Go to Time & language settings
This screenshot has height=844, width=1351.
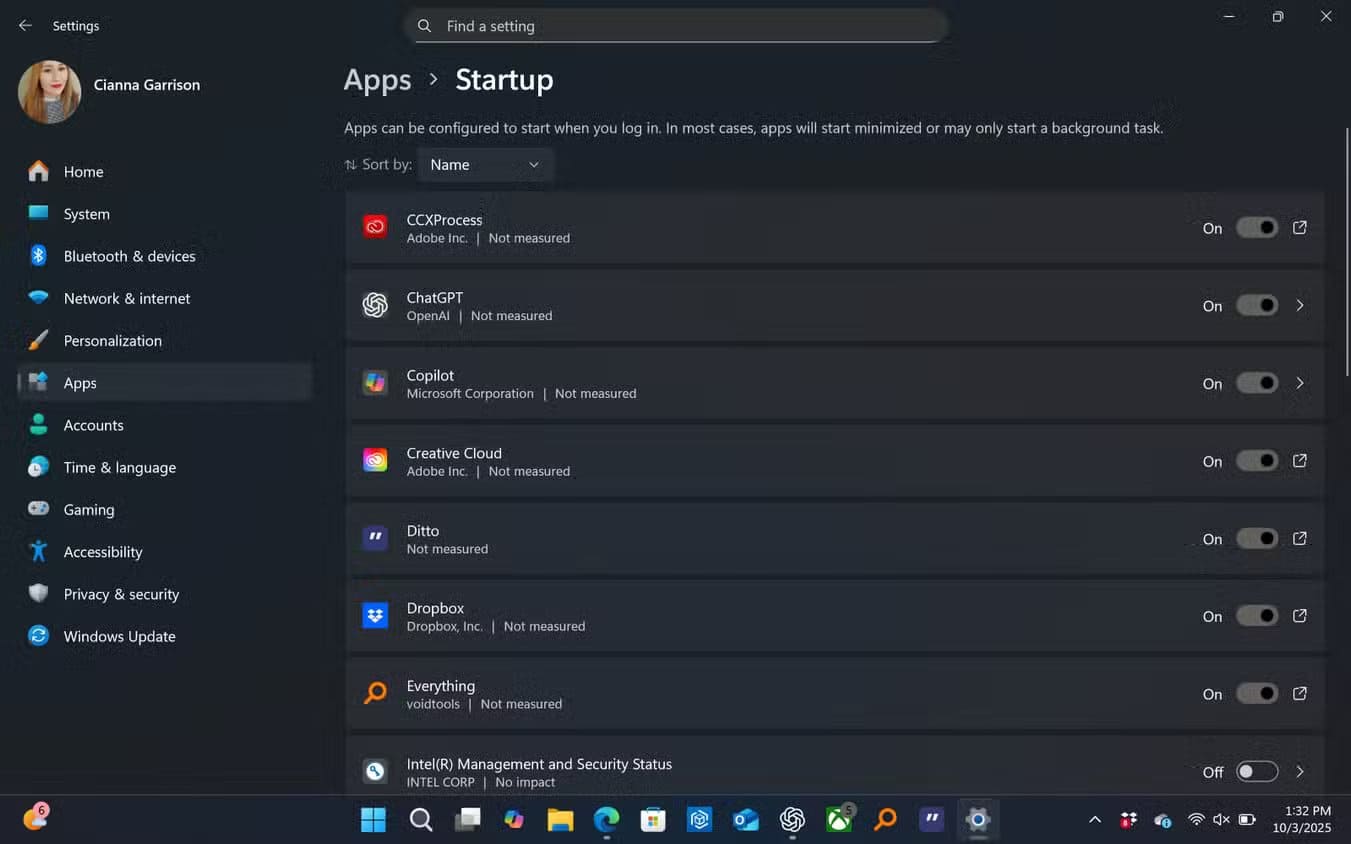[165, 467]
